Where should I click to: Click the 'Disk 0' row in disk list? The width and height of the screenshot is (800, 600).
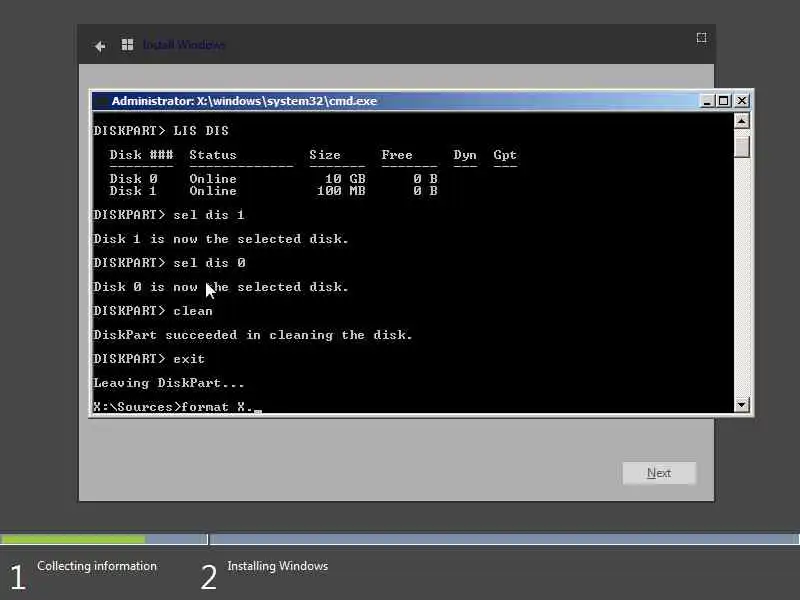click(x=273, y=179)
